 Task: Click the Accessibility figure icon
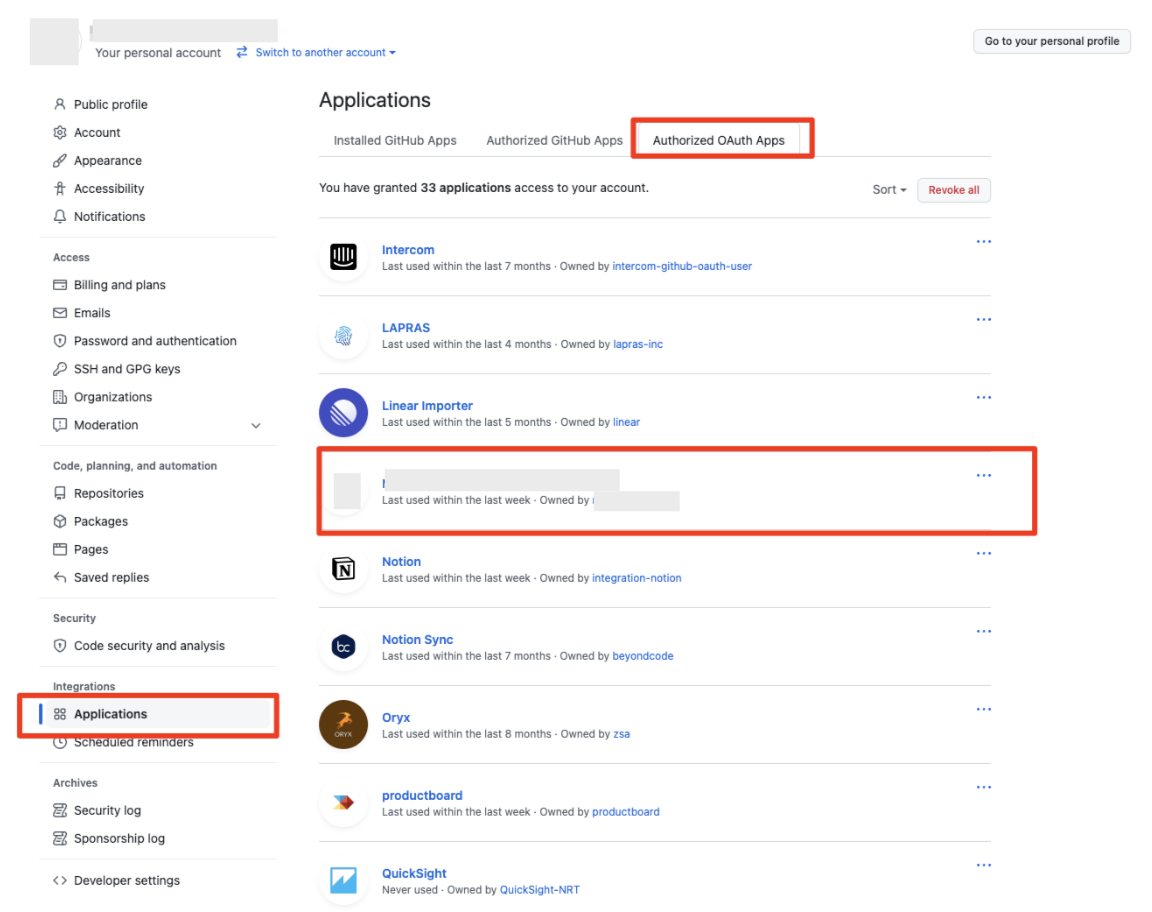[x=60, y=188]
